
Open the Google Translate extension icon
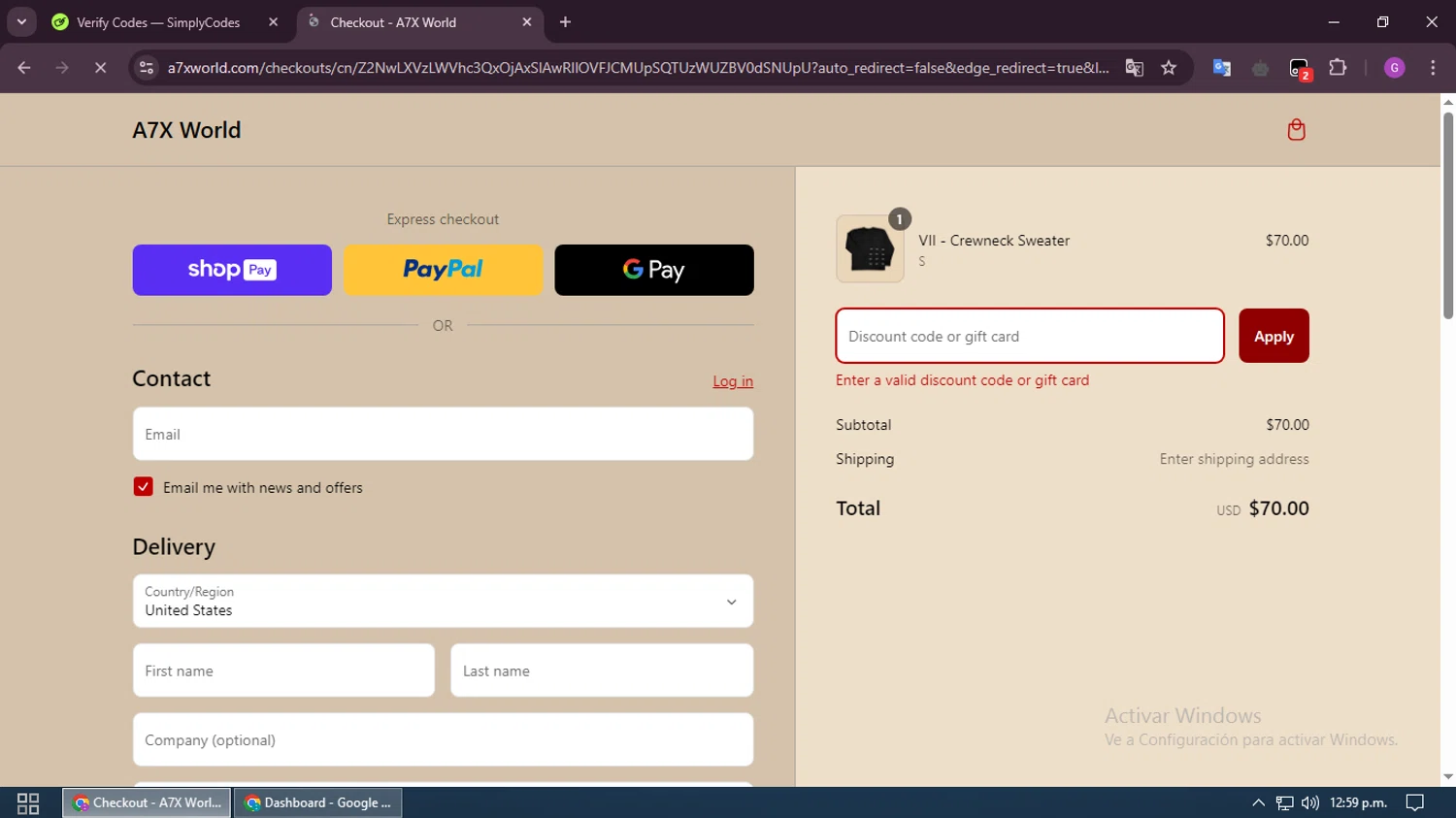[1222, 68]
